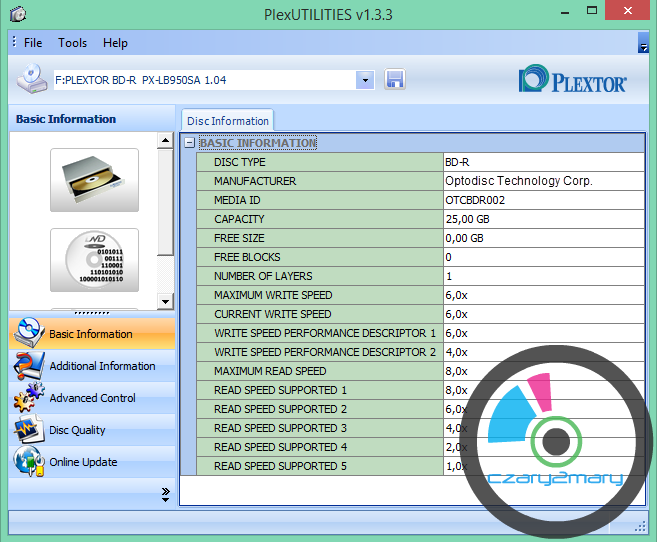
Task: Click the Disc Quality chart icon
Action: [x=29, y=430]
